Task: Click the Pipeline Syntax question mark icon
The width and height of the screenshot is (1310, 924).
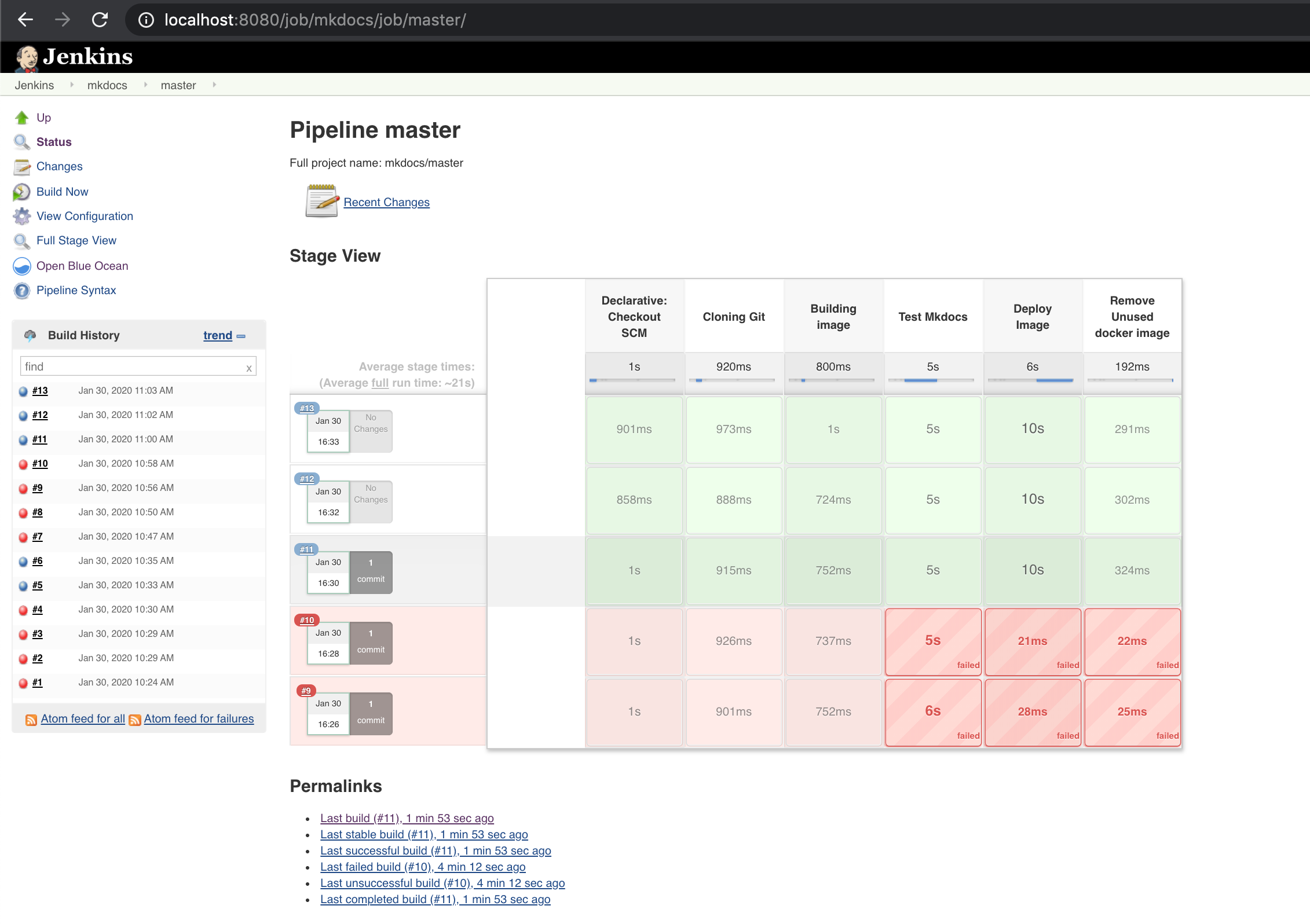Action: [x=21, y=290]
